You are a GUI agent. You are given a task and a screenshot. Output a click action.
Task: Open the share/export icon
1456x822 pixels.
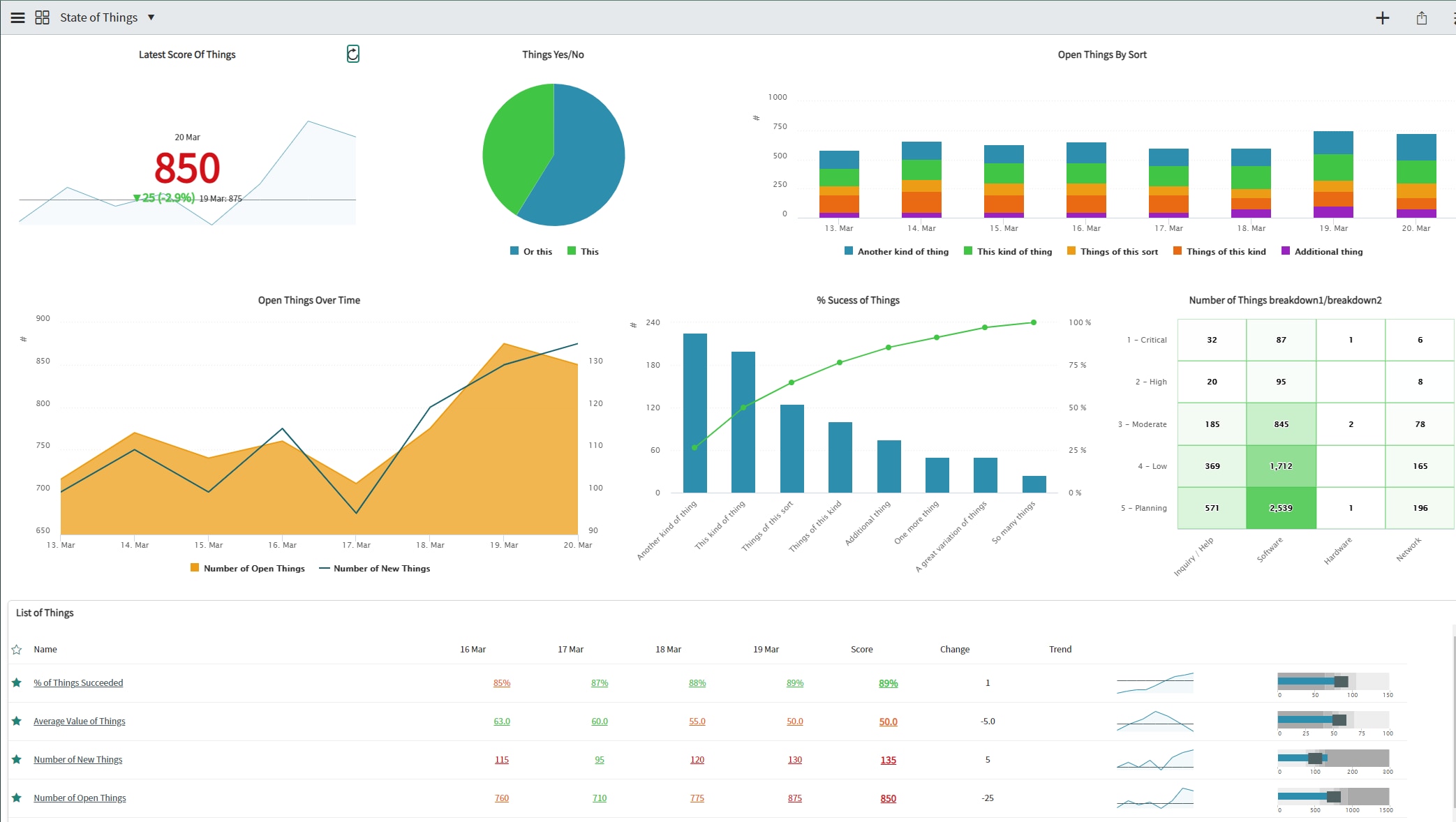pos(1422,17)
